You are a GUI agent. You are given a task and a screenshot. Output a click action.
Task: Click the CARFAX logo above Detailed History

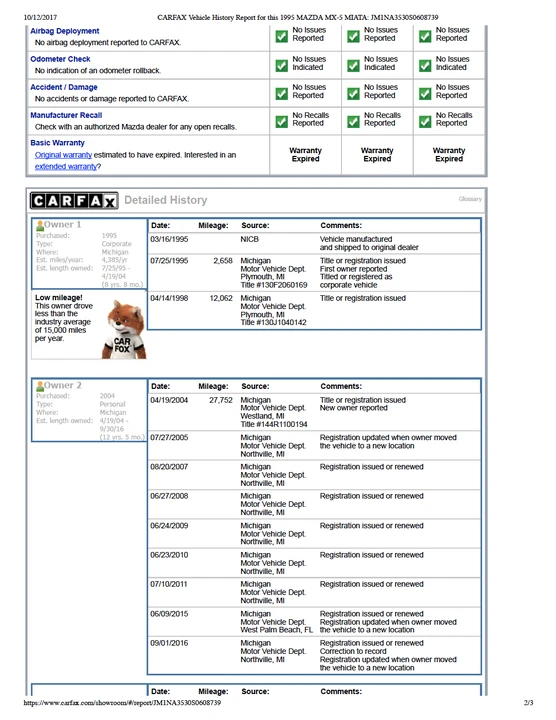[x=74, y=201]
